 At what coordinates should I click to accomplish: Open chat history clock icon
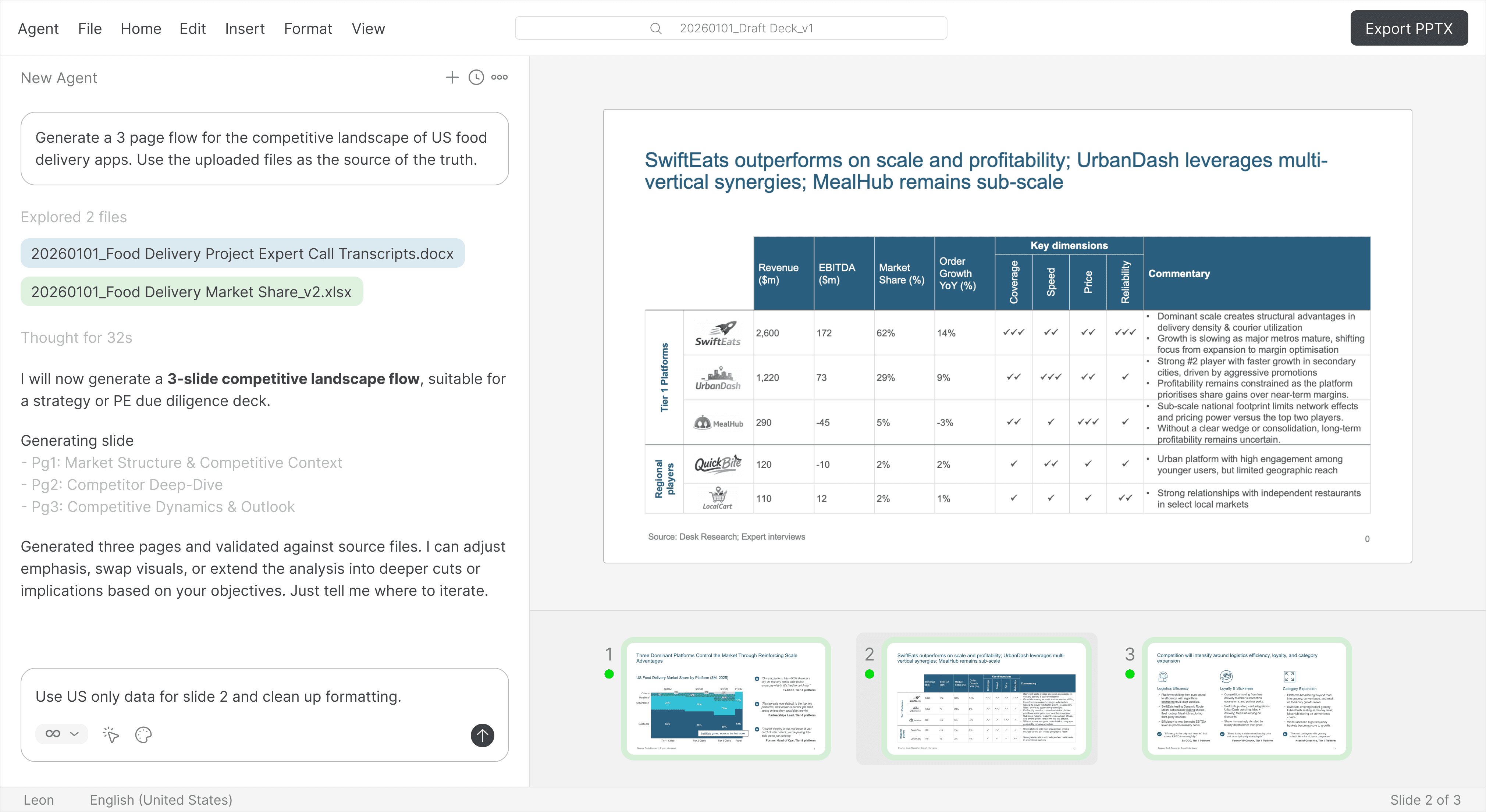point(476,77)
